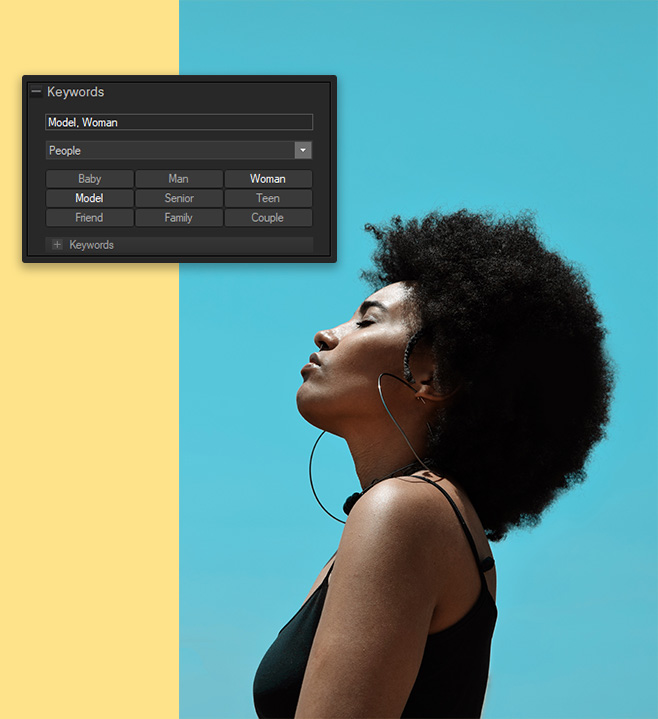This screenshot has height=719, width=658.
Task: Deselect the active Woman keyword
Action: (267, 179)
